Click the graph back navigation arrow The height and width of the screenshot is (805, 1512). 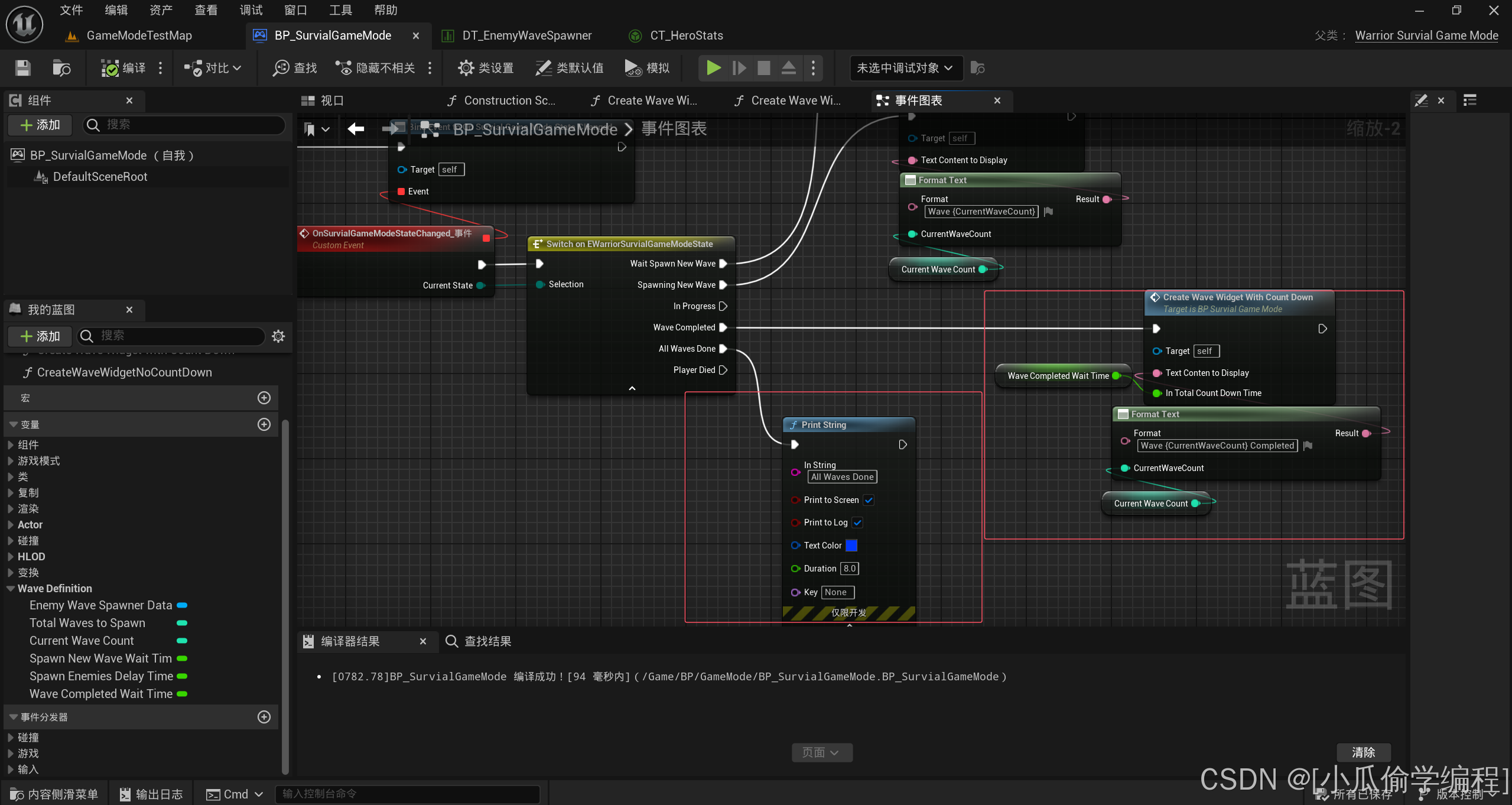(356, 129)
